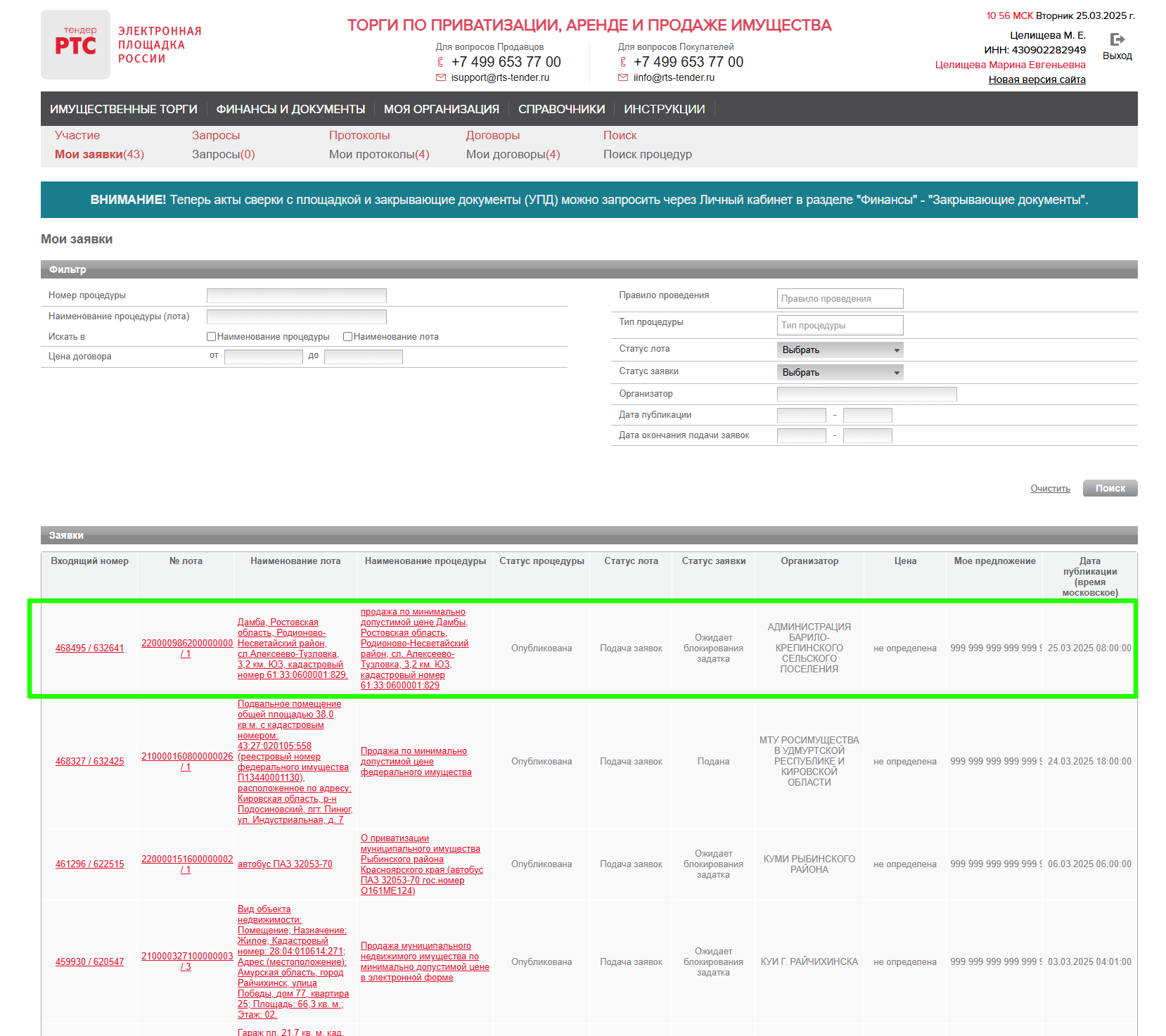Open 'Новая версия сайта' link
This screenshot has height=1036, width=1166.
pos(1037,79)
